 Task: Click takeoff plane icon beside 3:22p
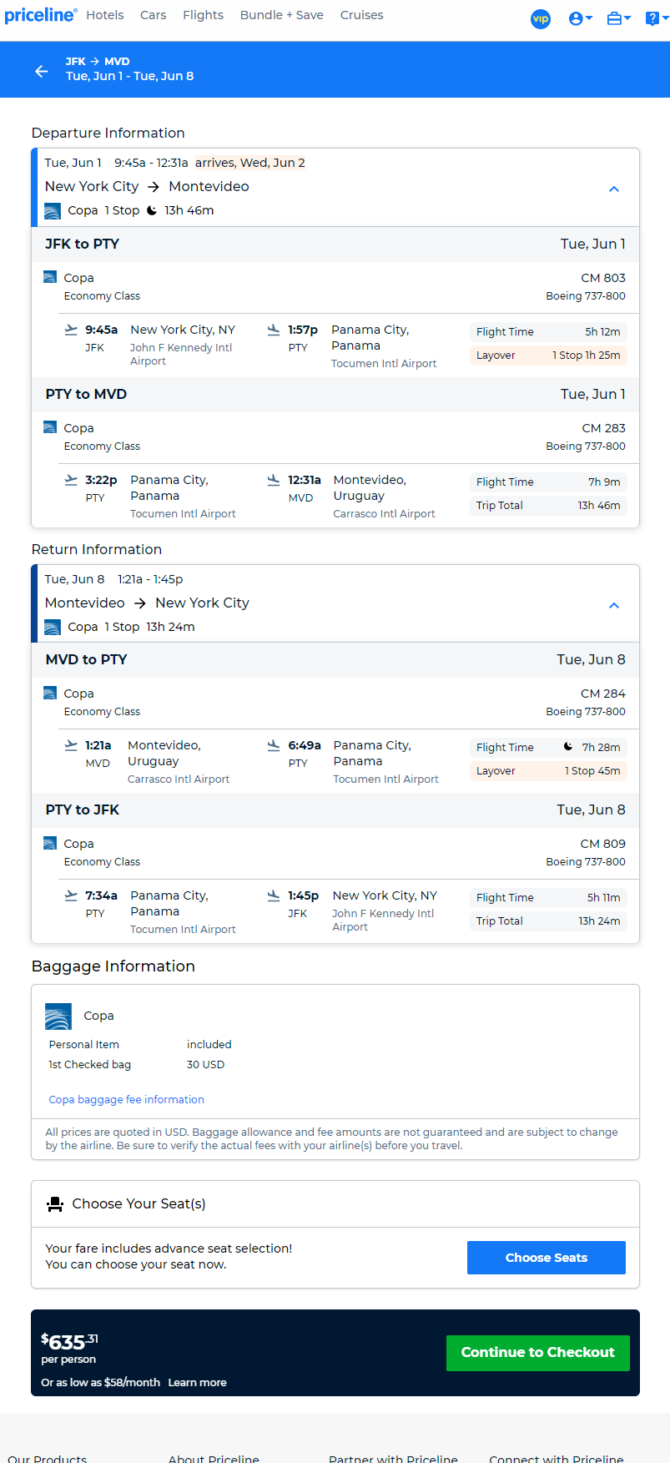[x=71, y=479]
